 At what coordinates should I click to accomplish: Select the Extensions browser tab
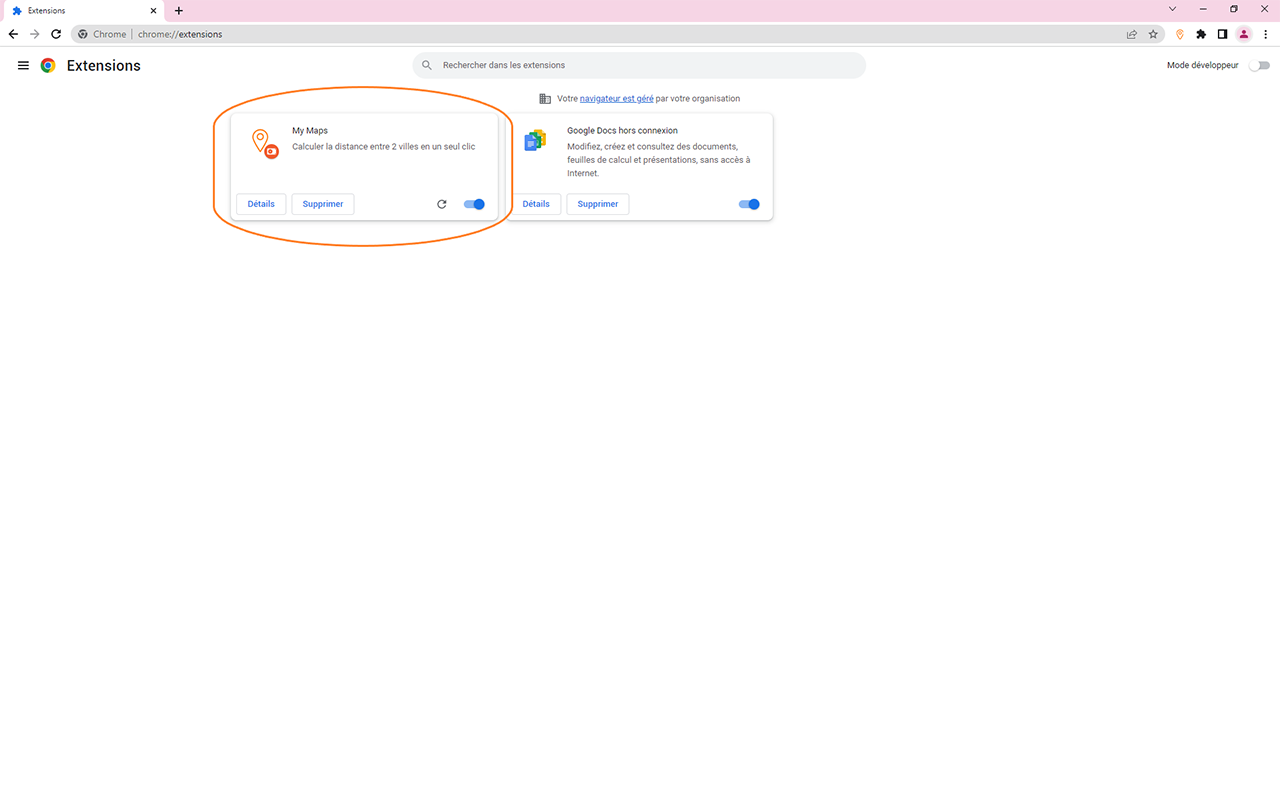coord(83,11)
